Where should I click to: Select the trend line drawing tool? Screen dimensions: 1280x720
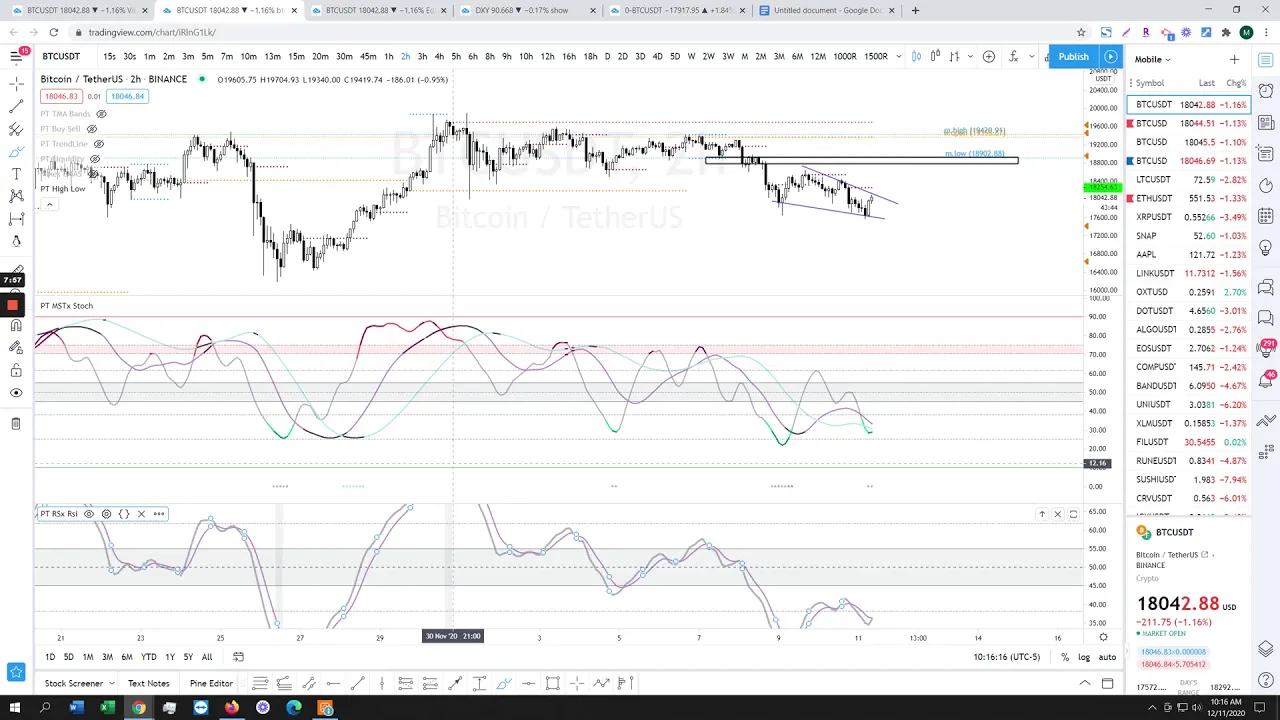(x=16, y=107)
